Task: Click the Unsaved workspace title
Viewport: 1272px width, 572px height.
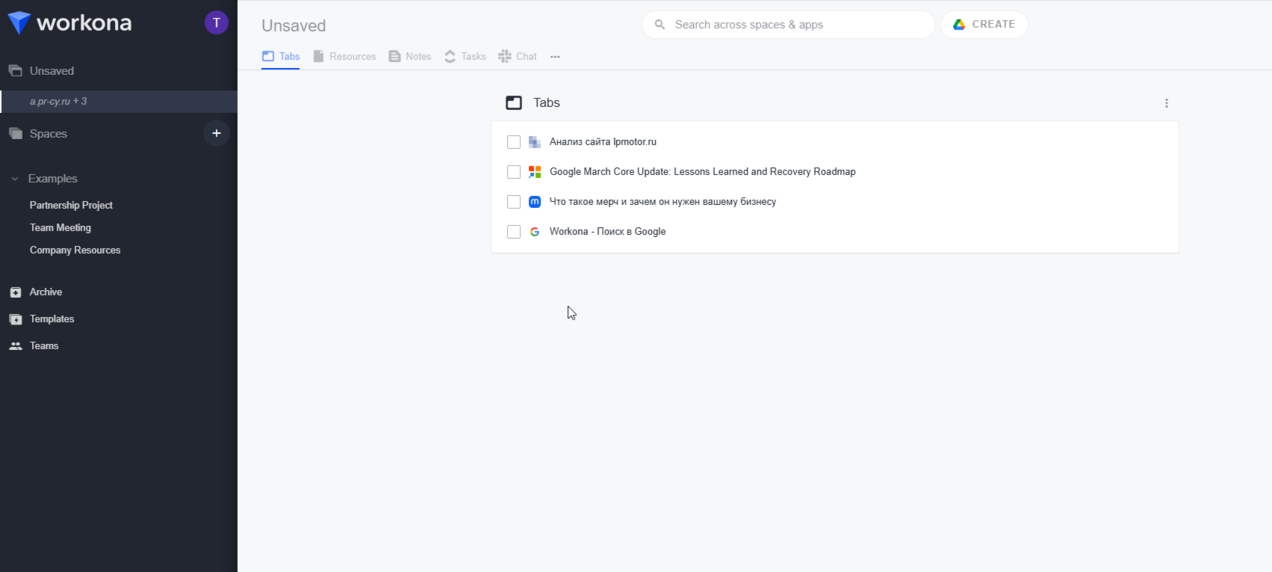Action: click(x=294, y=26)
